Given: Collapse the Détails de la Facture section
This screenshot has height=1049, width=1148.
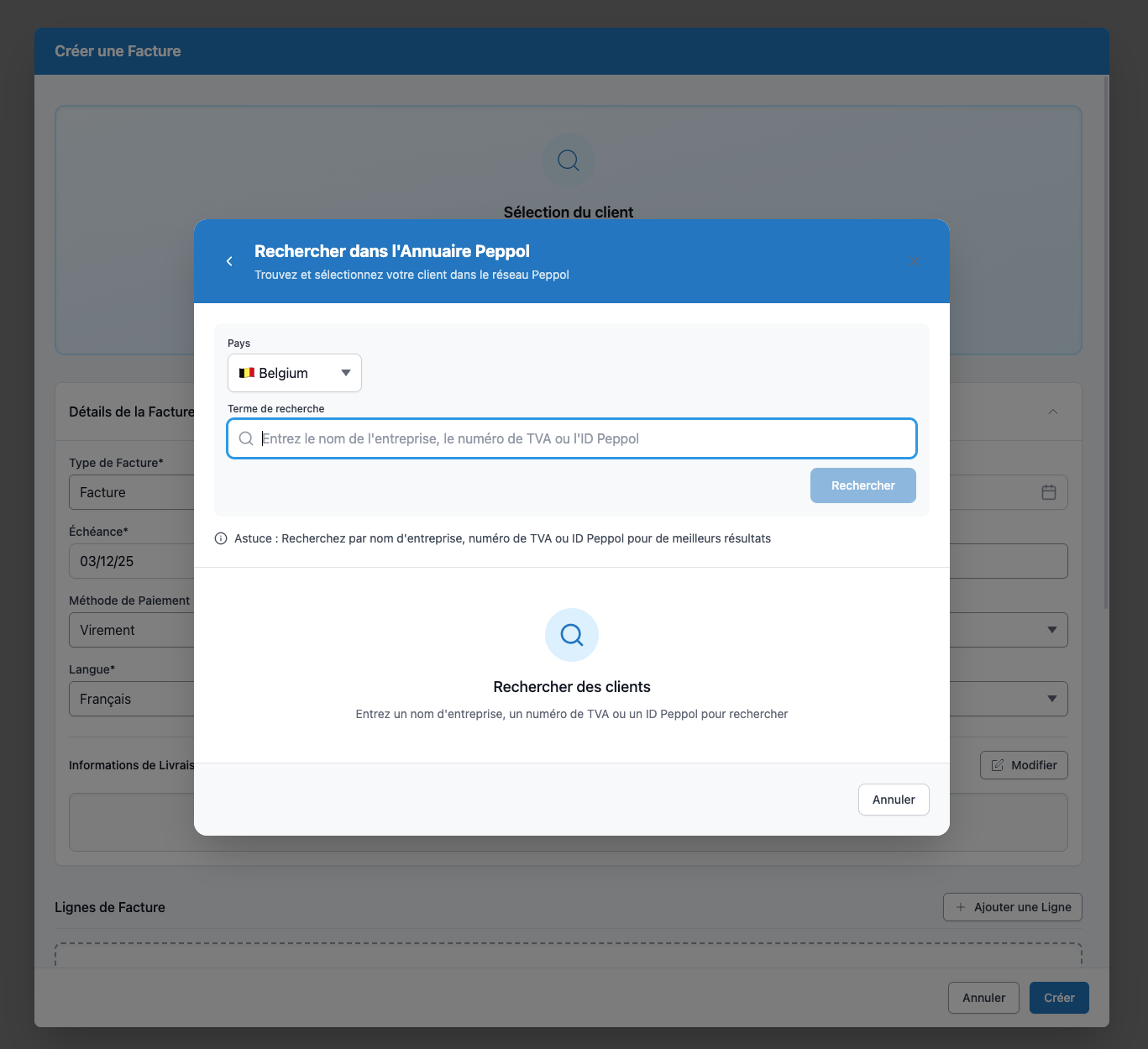Looking at the screenshot, I should (1053, 412).
